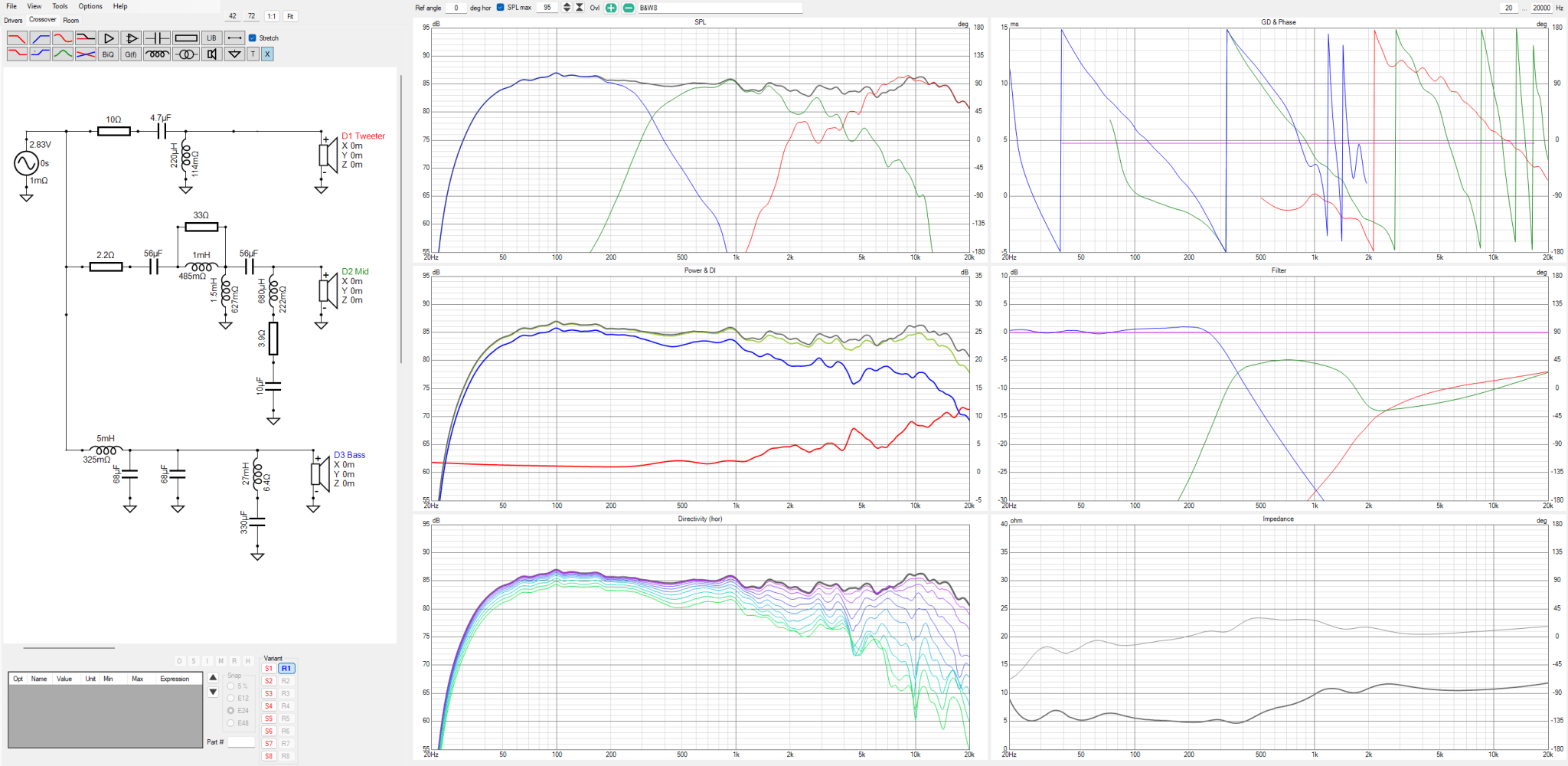
Task: Move selected row down with down arrow
Action: [x=213, y=692]
